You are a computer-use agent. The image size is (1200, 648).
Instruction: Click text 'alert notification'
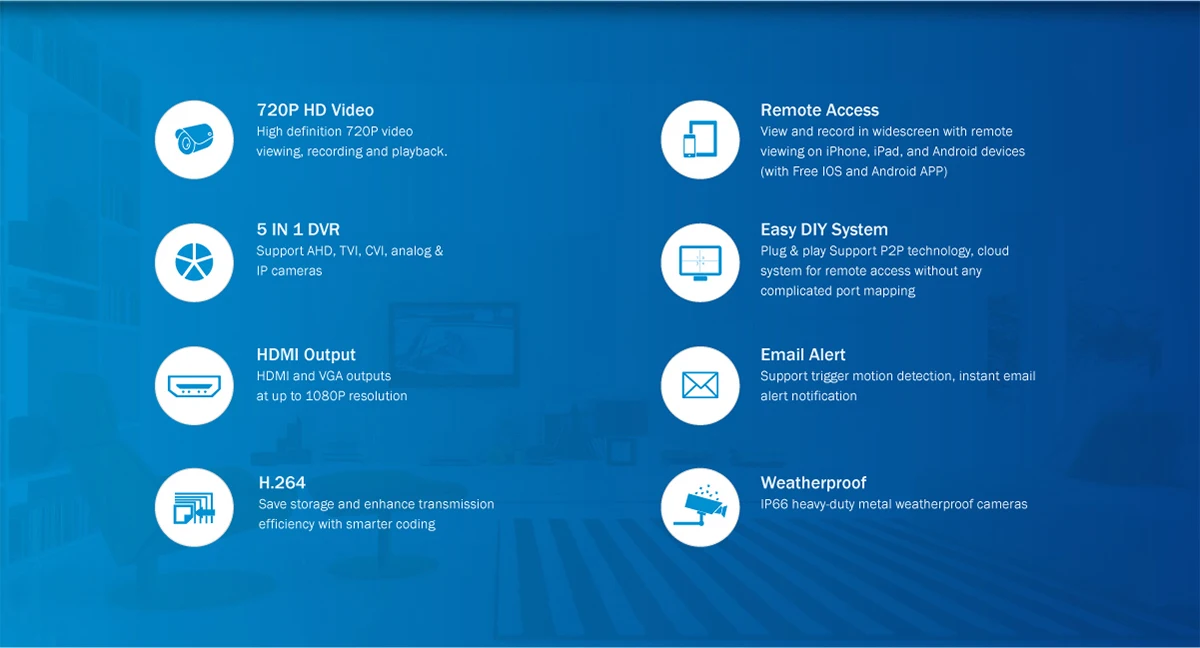(809, 396)
